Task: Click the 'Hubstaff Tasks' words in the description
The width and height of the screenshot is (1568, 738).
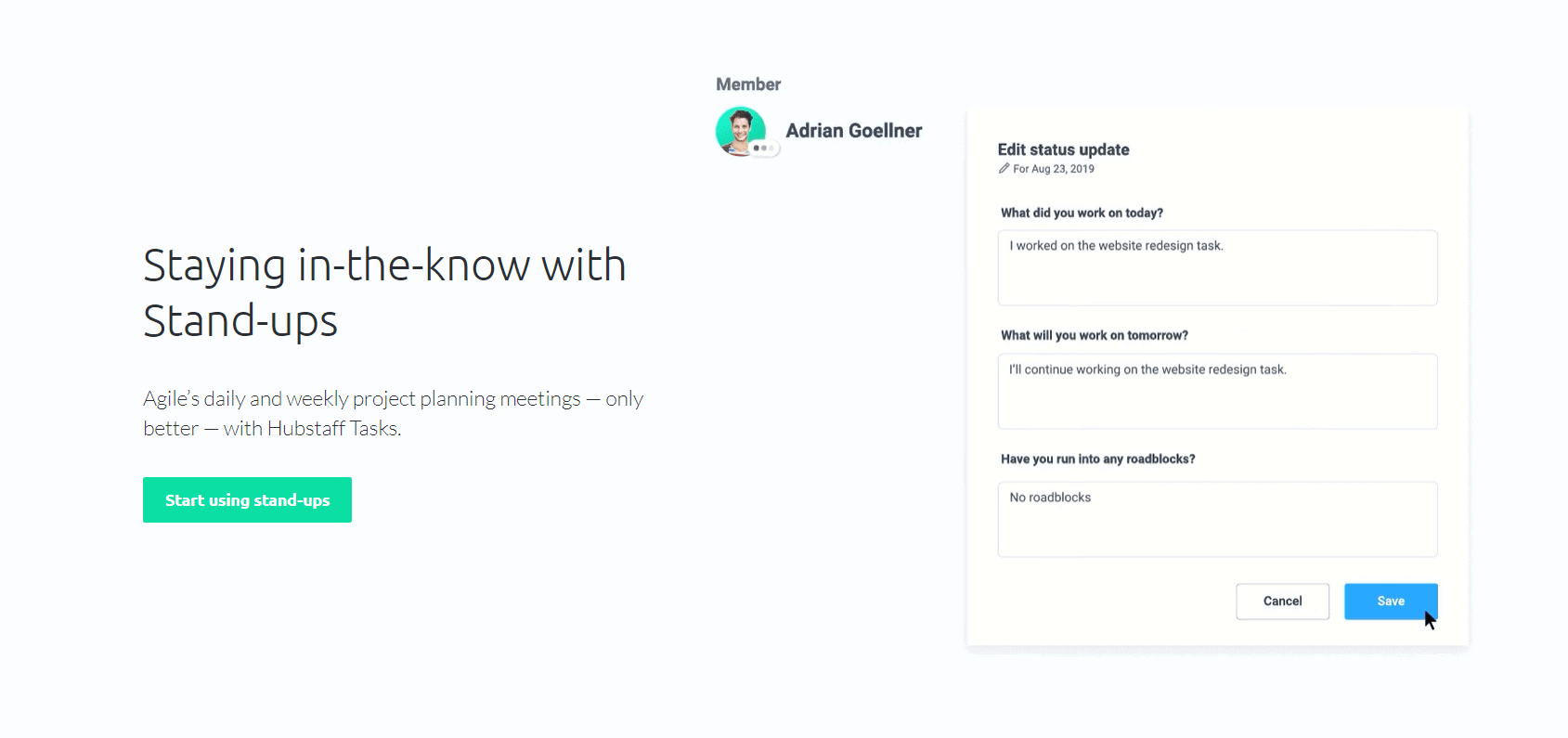Action: pyautogui.click(x=332, y=429)
